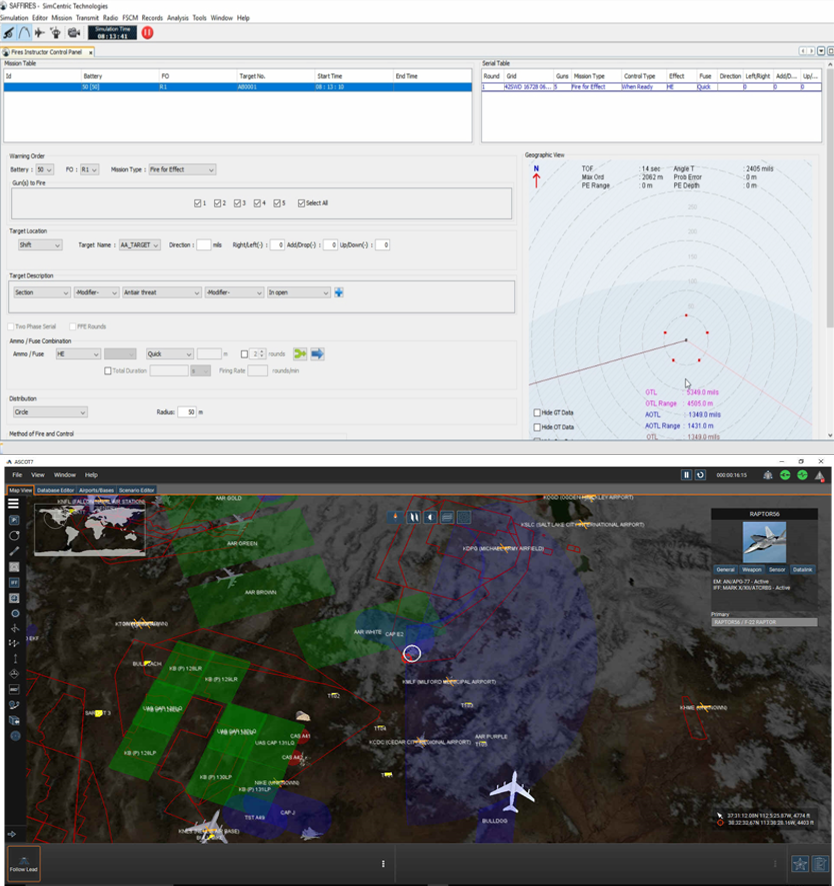Expand the Mission Type Fire for Effect dropdown
Viewport: 834px width, 886px height.
point(182,170)
